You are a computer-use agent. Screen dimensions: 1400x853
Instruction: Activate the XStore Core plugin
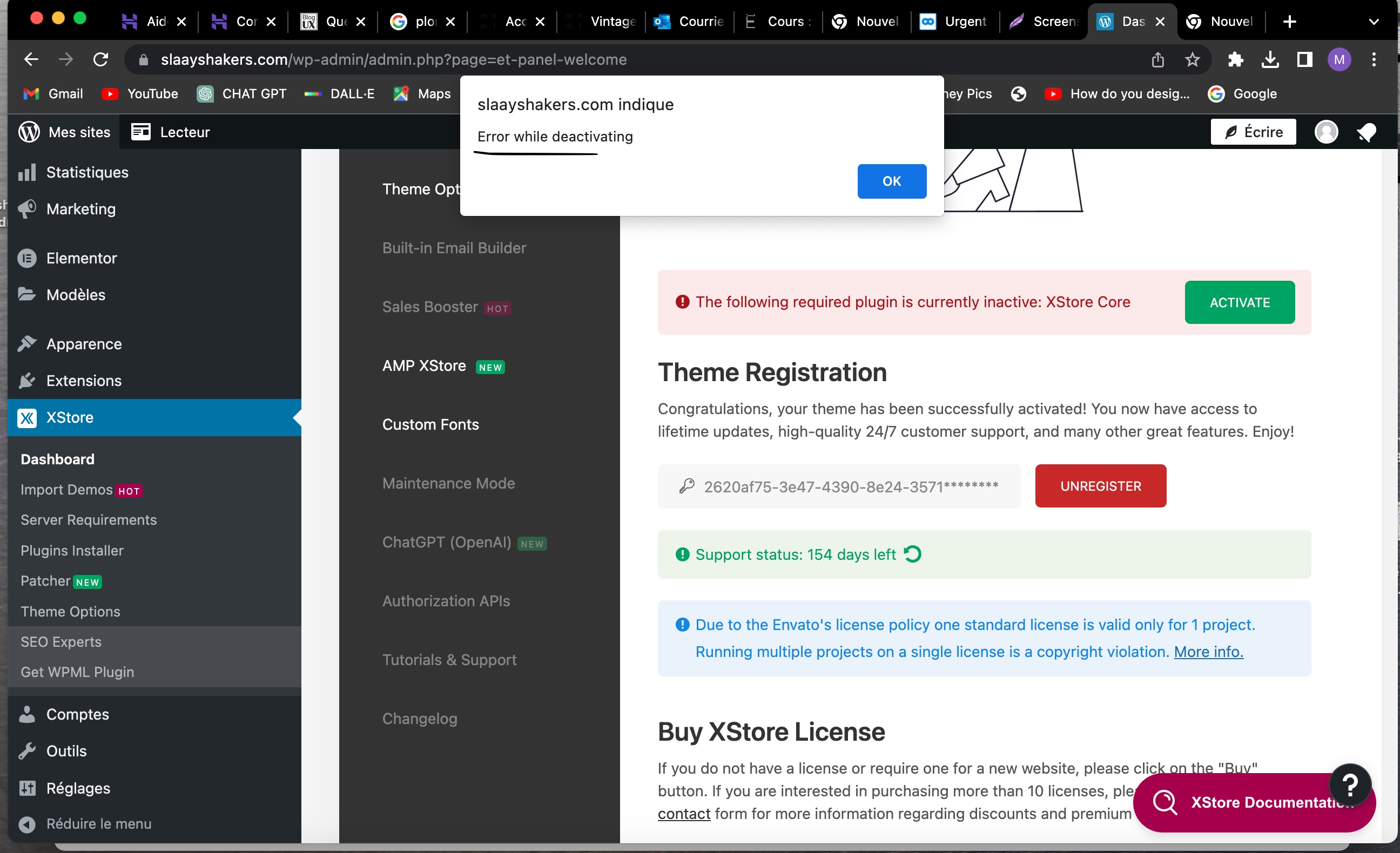1239,302
